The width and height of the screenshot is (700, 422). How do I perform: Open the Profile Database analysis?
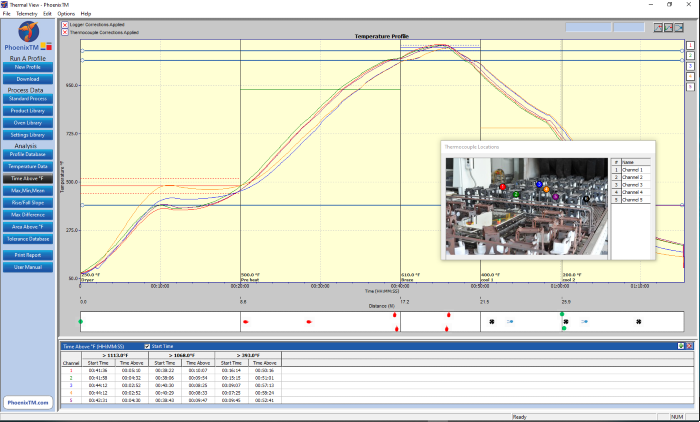pyautogui.click(x=28, y=155)
